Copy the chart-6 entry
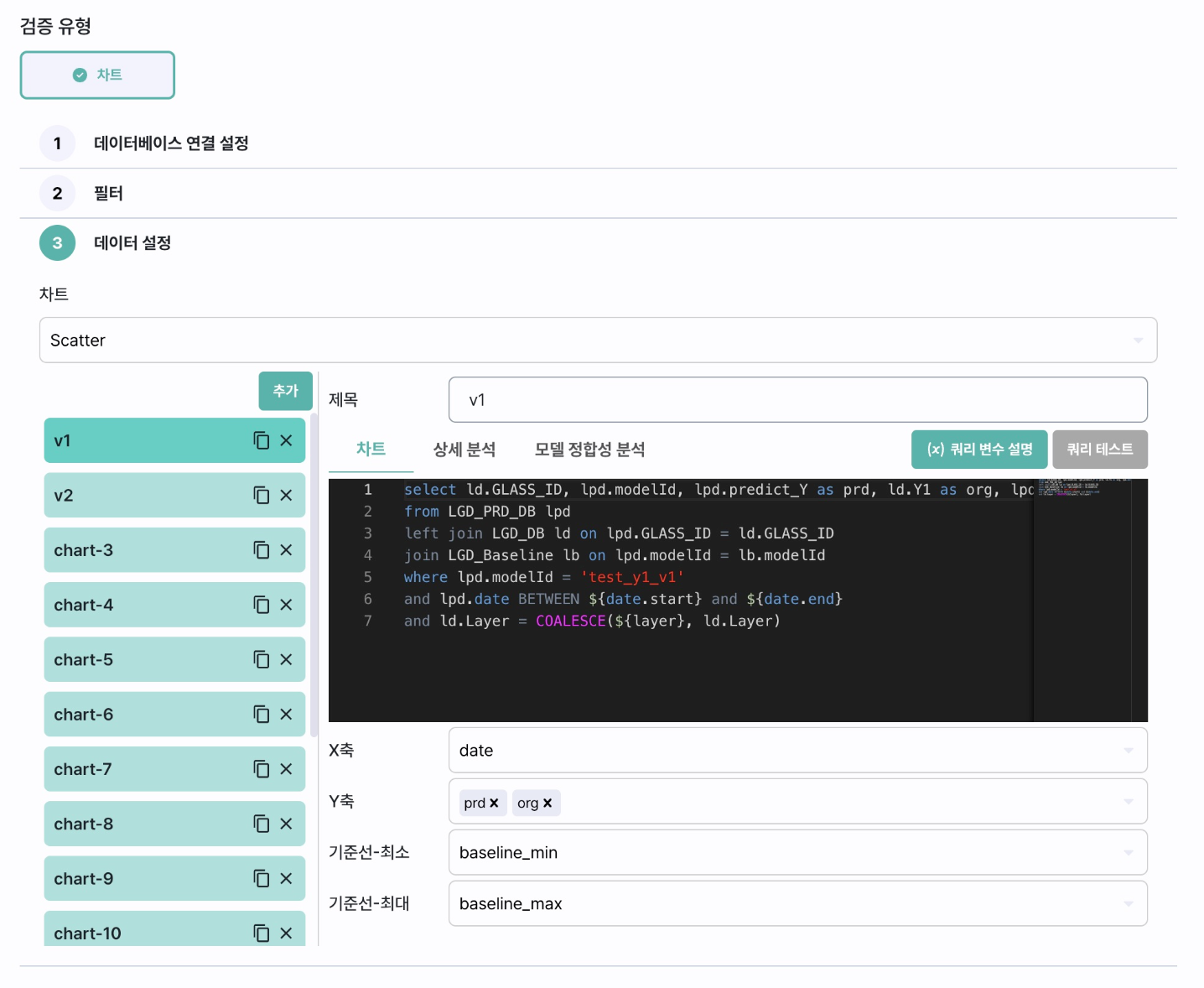The width and height of the screenshot is (1204, 988). (x=262, y=714)
